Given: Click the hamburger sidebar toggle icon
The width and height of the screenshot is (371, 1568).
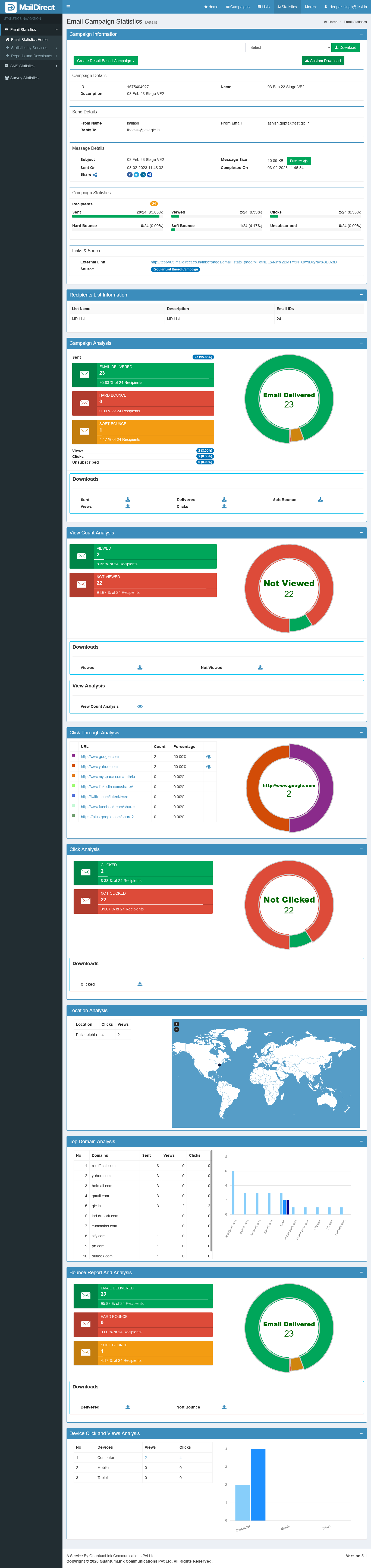Looking at the screenshot, I should (x=68, y=7).
